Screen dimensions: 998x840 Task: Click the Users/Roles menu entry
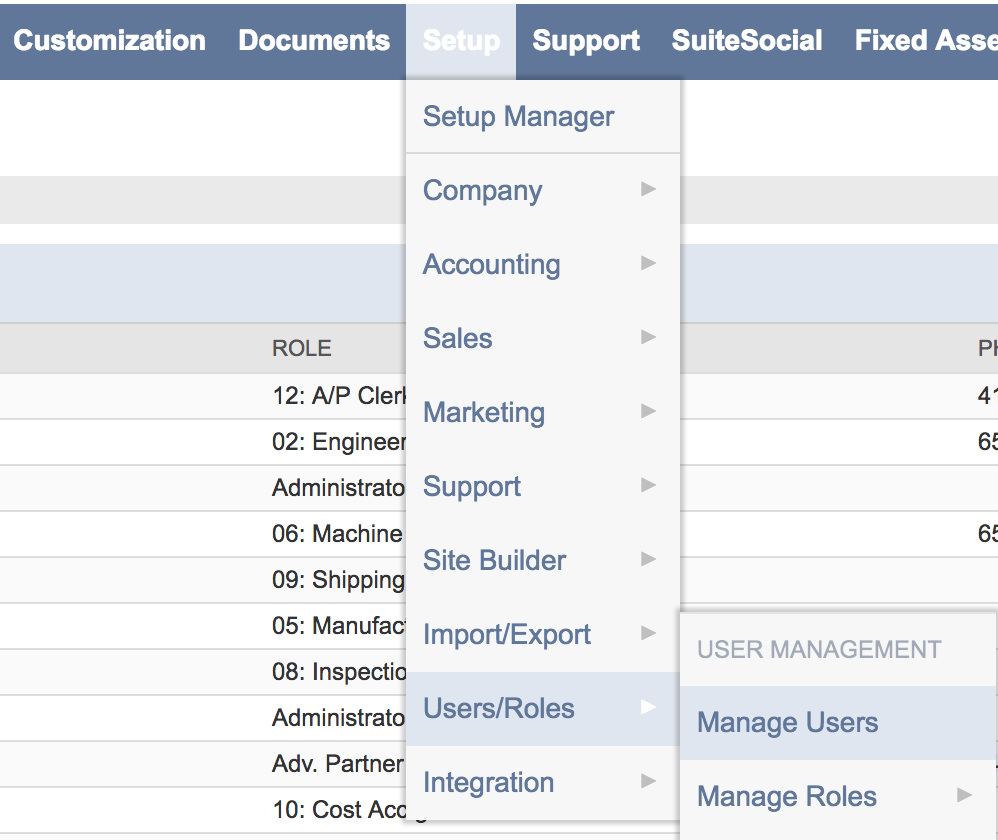[x=499, y=709]
